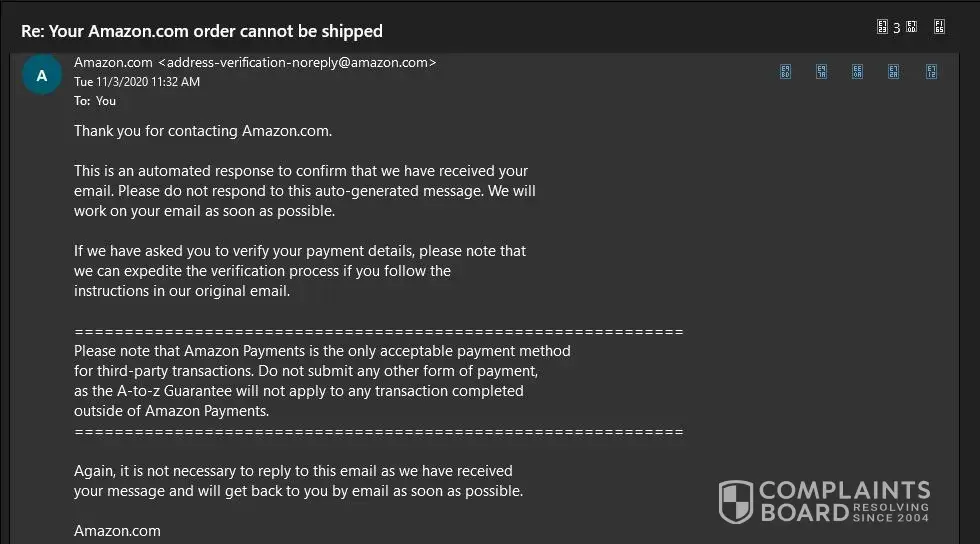The width and height of the screenshot is (980, 544).
Task: Click the teal sender avatar "A"
Action: click(41, 75)
